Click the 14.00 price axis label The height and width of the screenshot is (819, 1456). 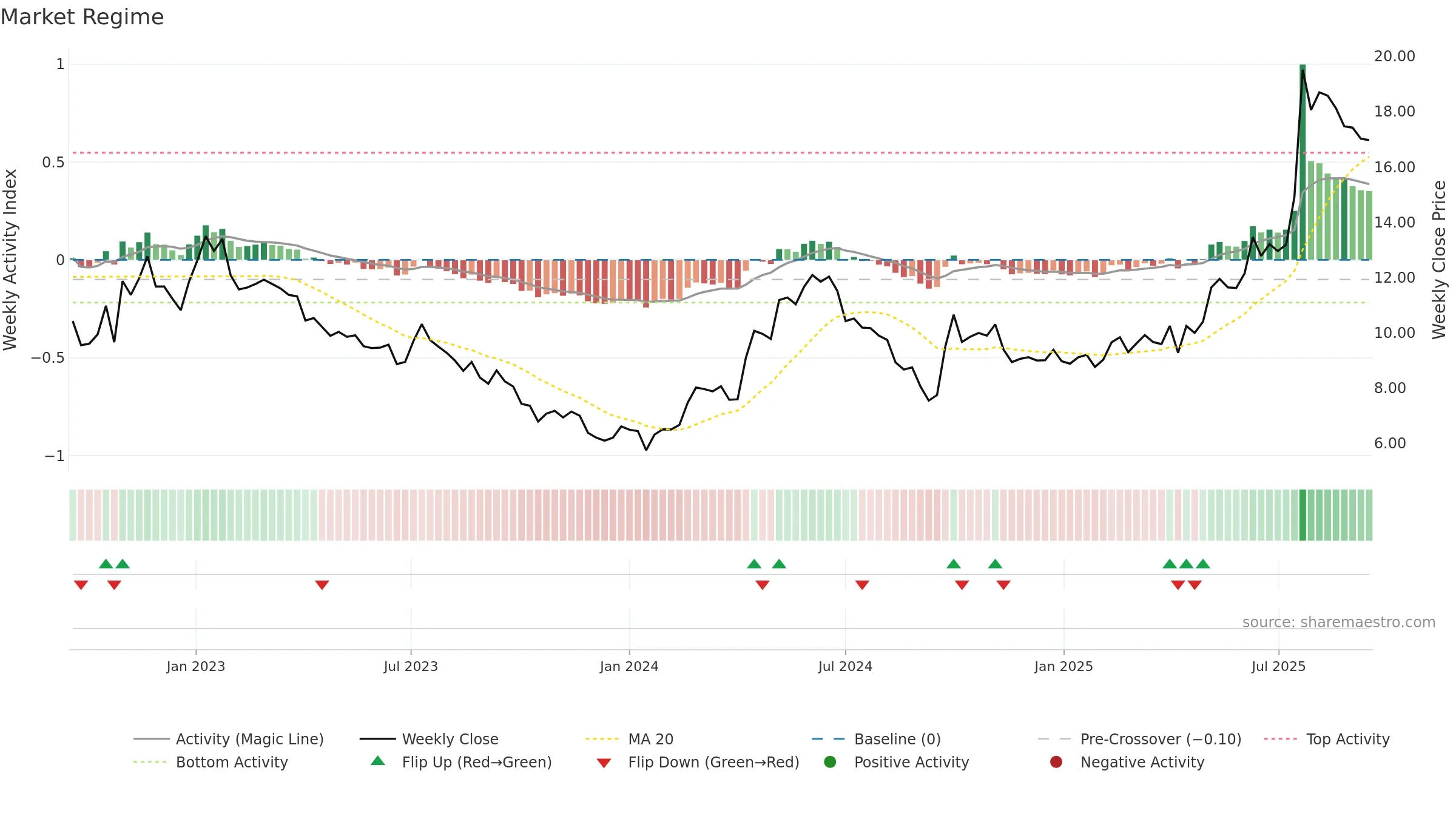(x=1394, y=222)
